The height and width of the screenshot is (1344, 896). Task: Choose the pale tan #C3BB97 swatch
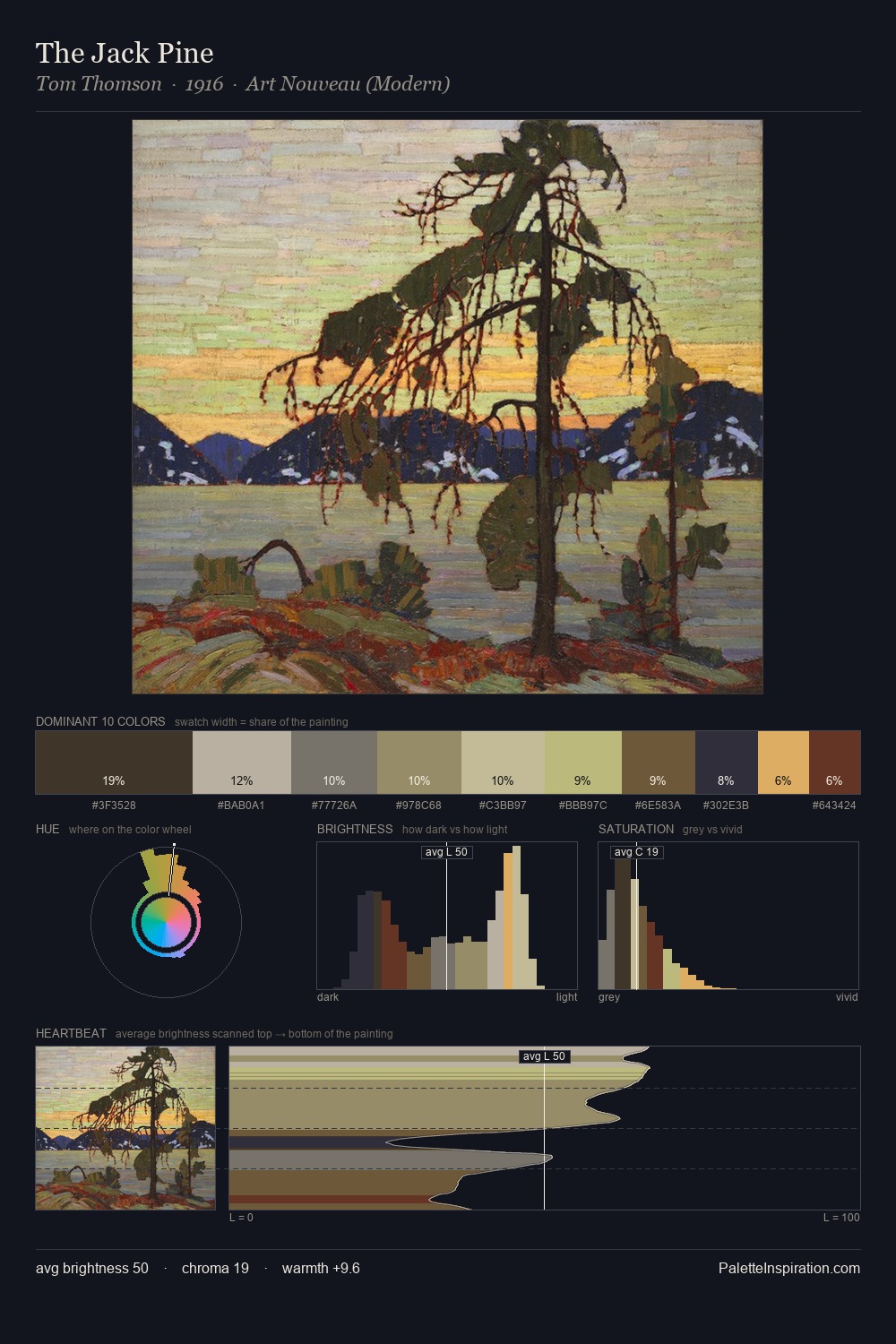(x=503, y=762)
